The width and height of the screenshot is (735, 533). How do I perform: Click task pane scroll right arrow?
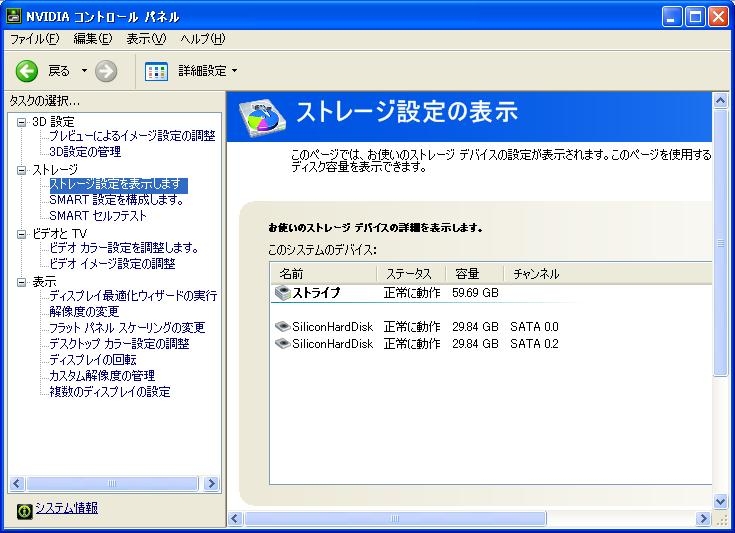pyautogui.click(x=211, y=483)
